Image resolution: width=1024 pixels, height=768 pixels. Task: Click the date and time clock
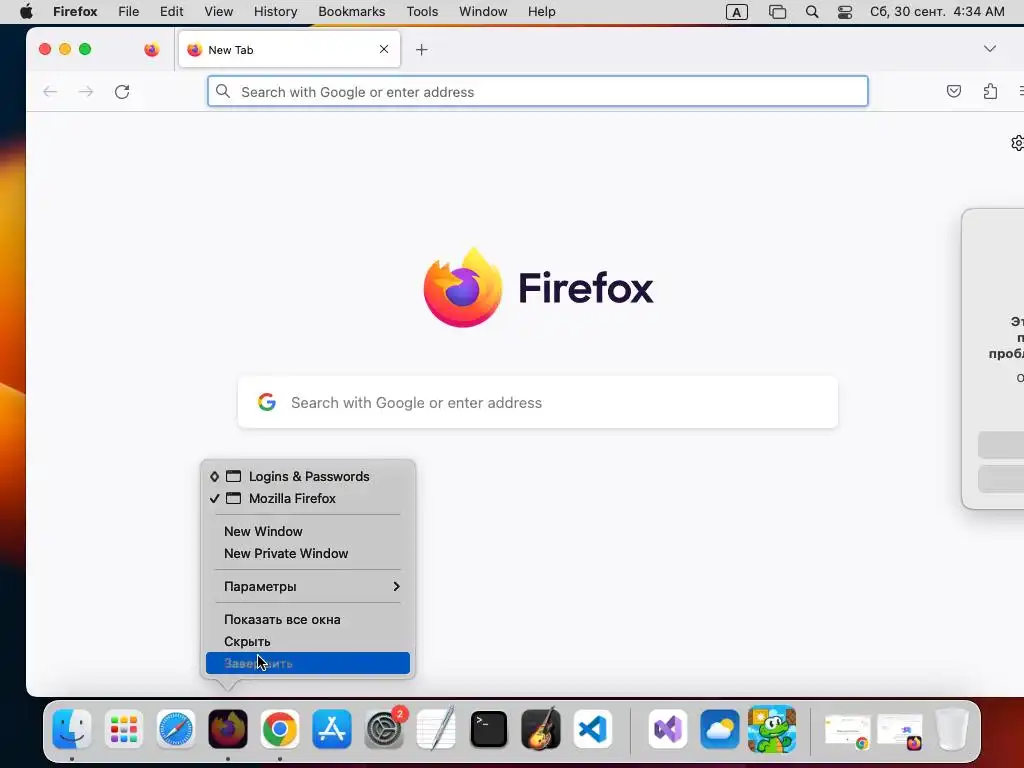937,12
